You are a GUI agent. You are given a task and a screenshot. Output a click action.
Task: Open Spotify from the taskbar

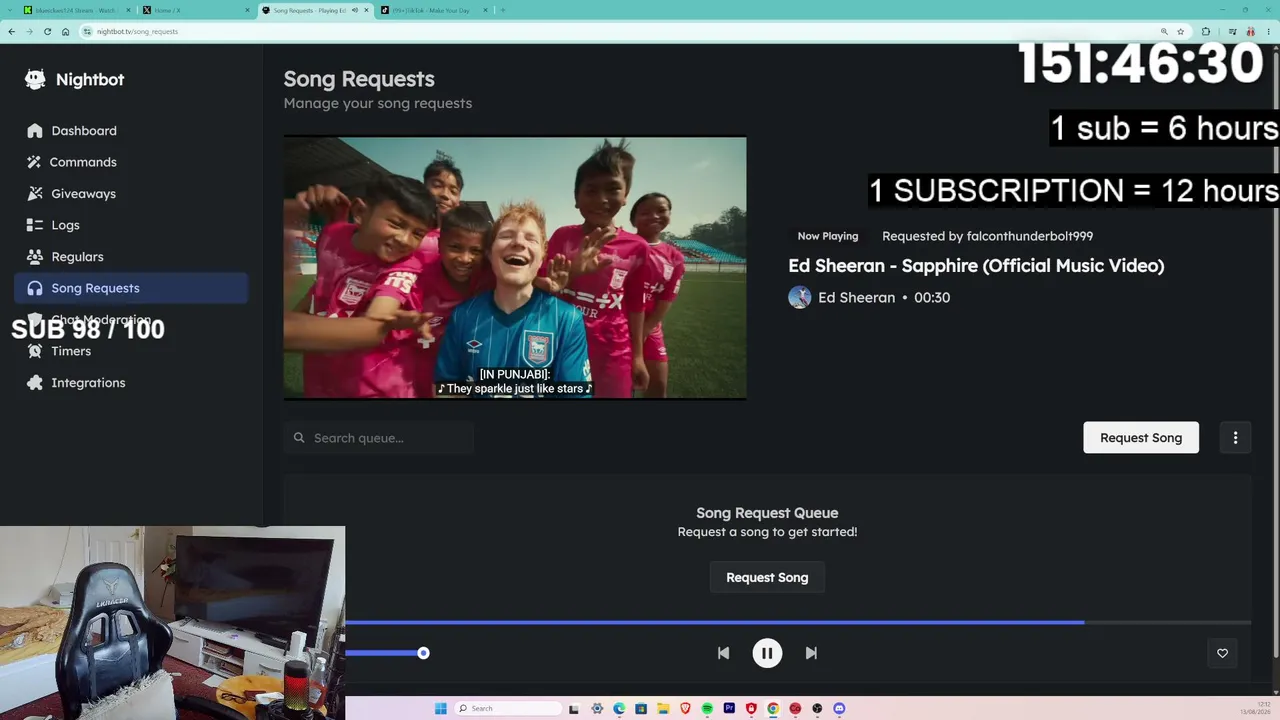click(707, 709)
